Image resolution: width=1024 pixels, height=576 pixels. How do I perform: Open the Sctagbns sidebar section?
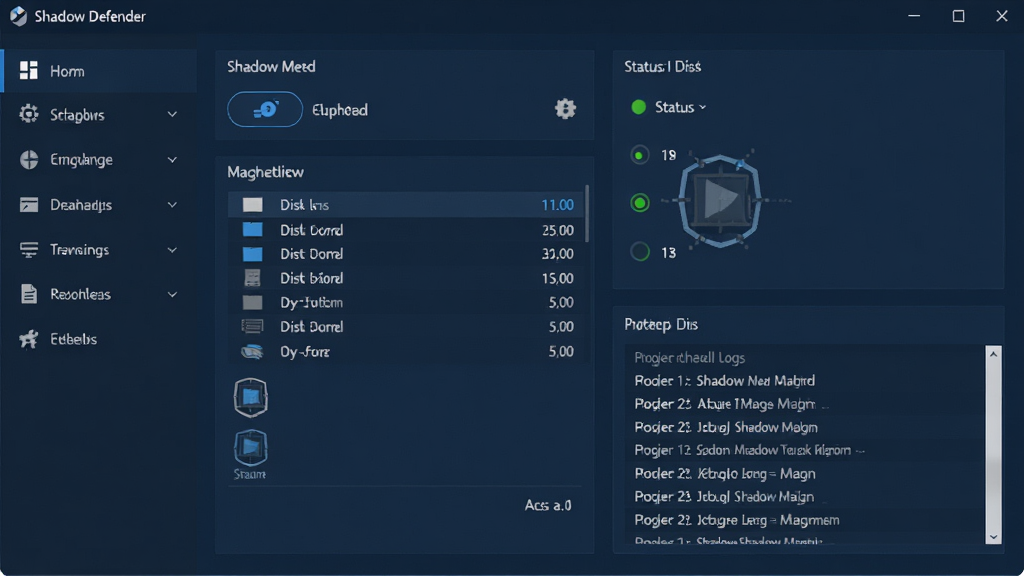[x=99, y=114]
